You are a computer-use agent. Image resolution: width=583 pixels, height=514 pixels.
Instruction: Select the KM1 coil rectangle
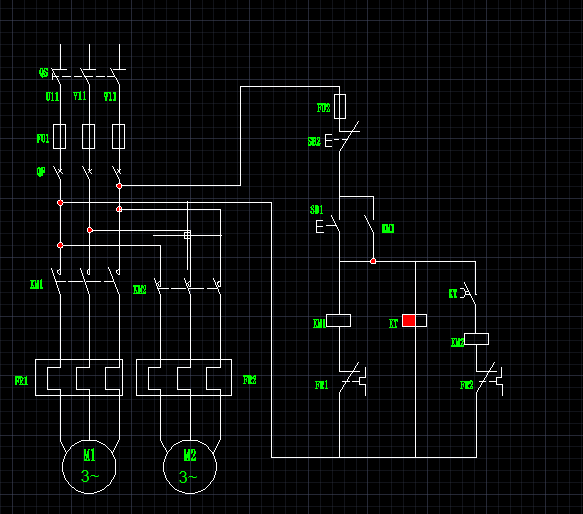tap(338, 320)
